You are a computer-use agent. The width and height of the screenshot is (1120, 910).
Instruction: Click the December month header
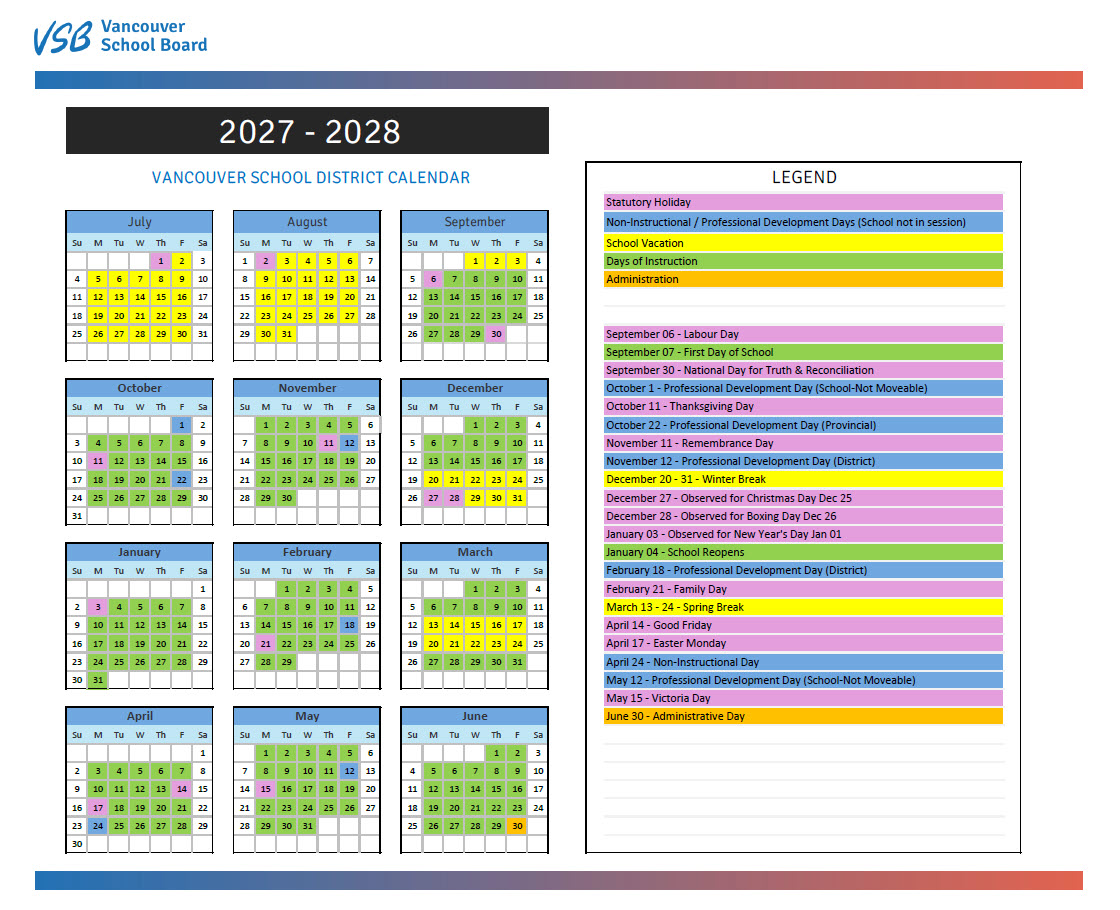[x=475, y=387]
